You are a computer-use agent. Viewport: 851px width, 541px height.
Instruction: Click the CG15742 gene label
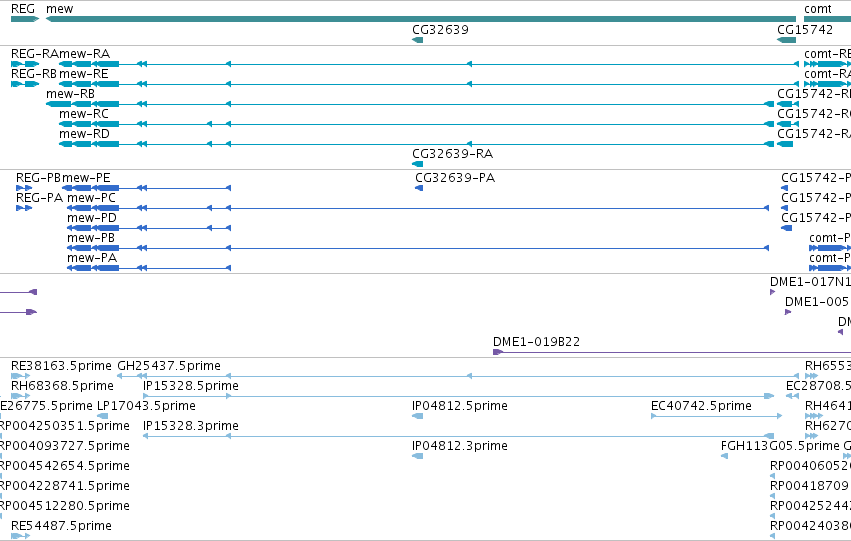click(x=805, y=29)
